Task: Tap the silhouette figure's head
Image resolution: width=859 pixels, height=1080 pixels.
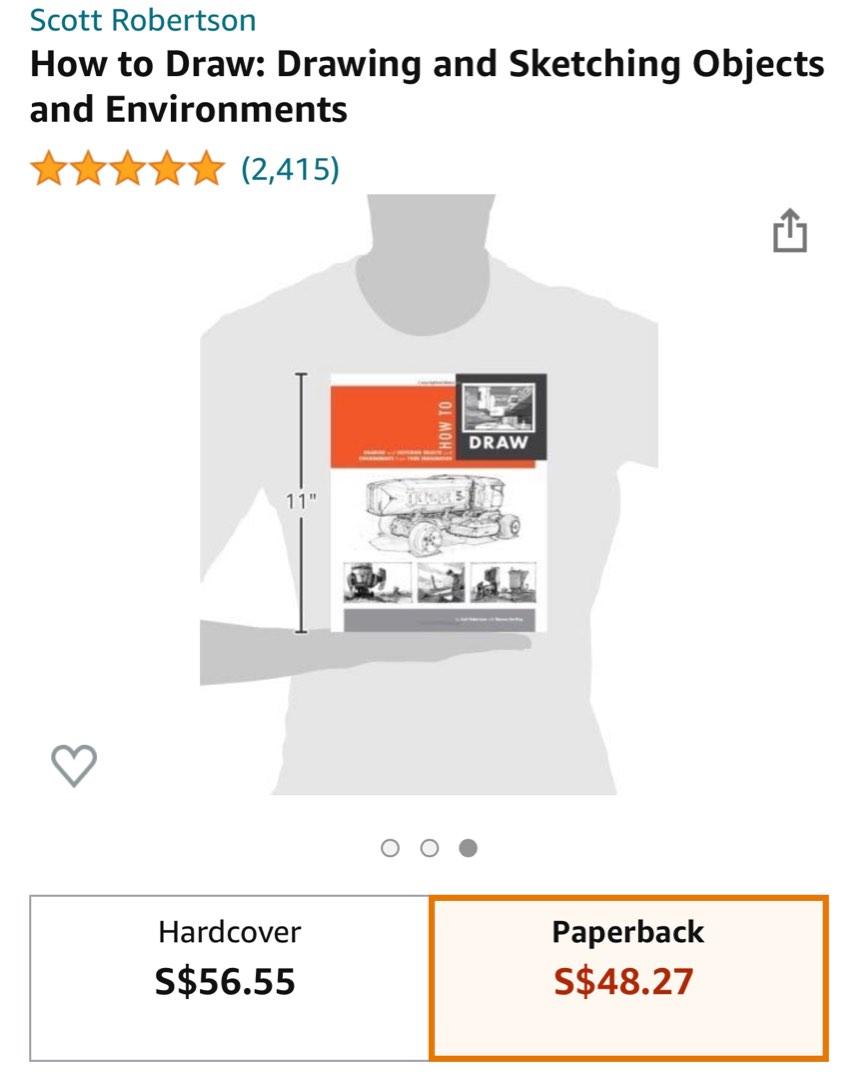Action: click(x=431, y=264)
